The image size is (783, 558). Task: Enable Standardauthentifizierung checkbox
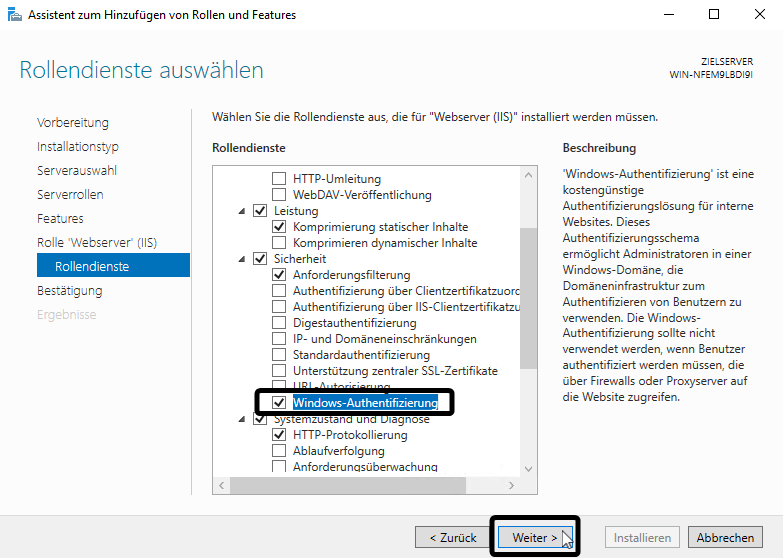[279, 355]
